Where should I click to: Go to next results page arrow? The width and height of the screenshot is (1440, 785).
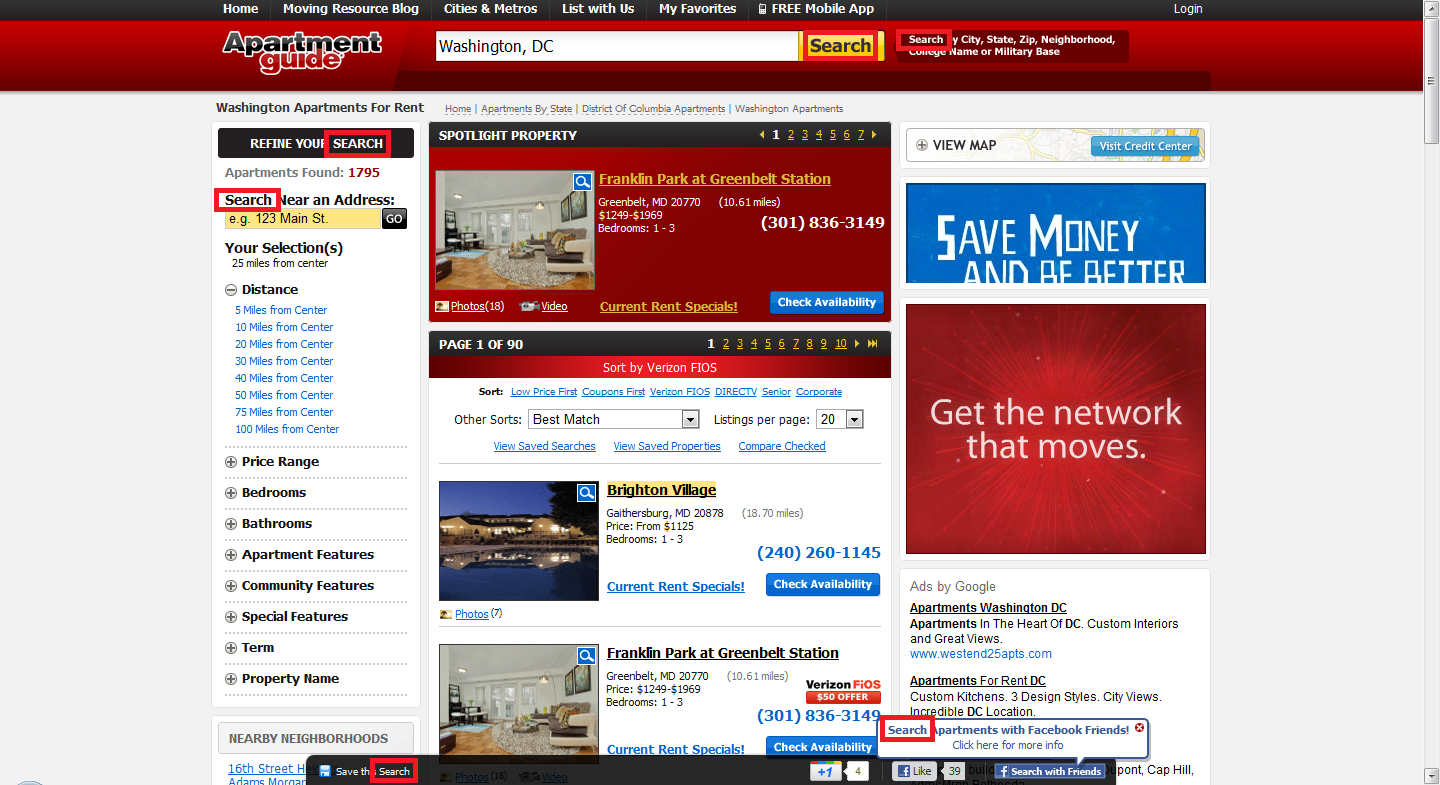tap(857, 344)
